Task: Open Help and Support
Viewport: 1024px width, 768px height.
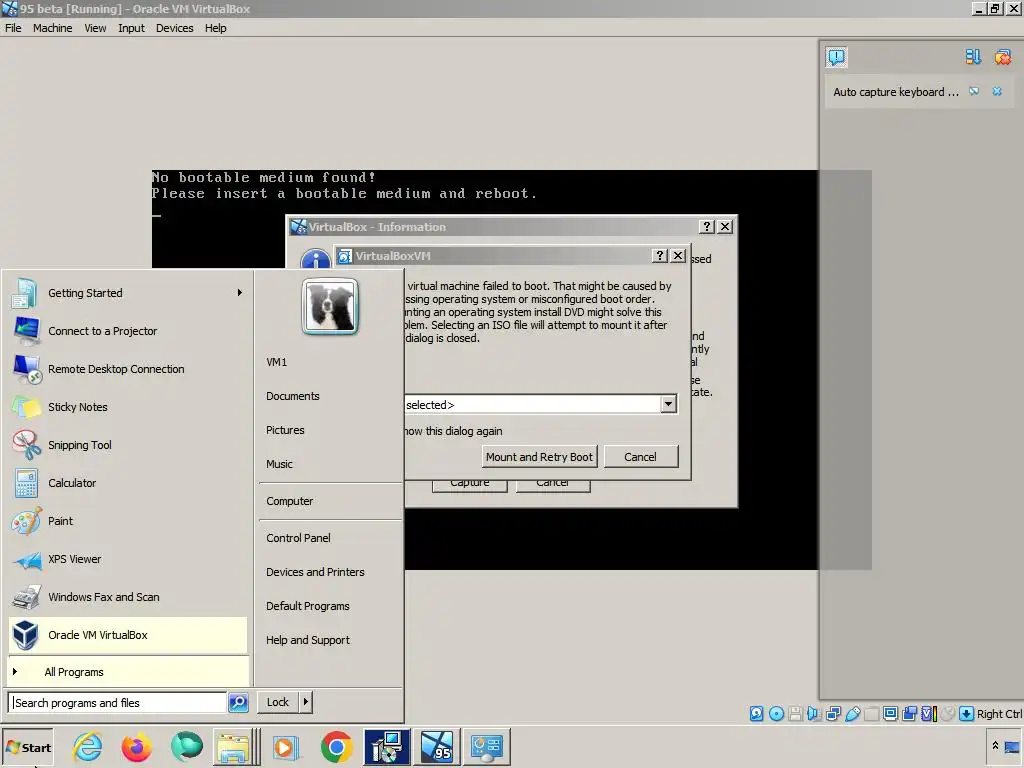Action: pos(308,640)
